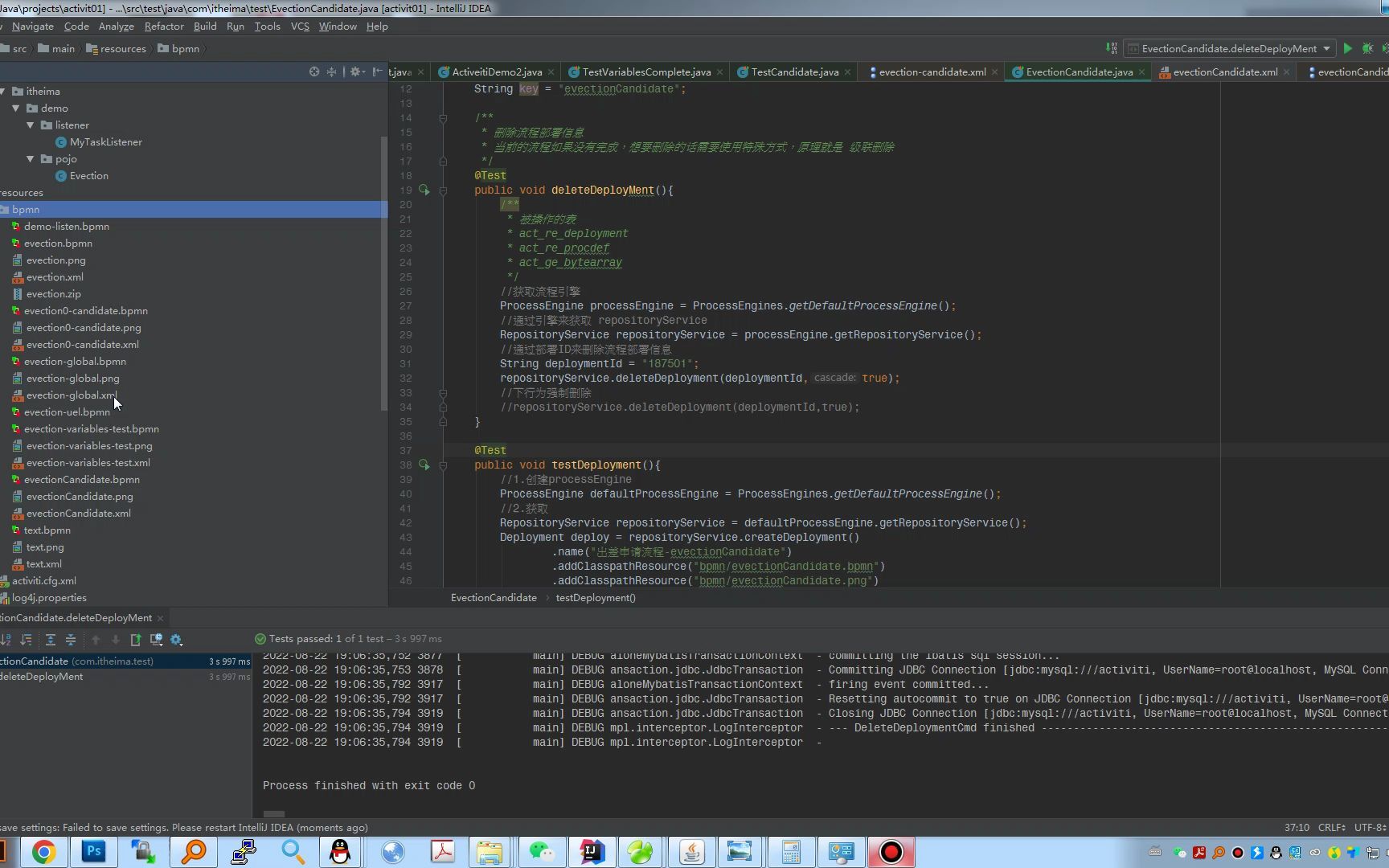Click the green Debug bug icon
This screenshot has width=1389, height=868.
point(1367,48)
